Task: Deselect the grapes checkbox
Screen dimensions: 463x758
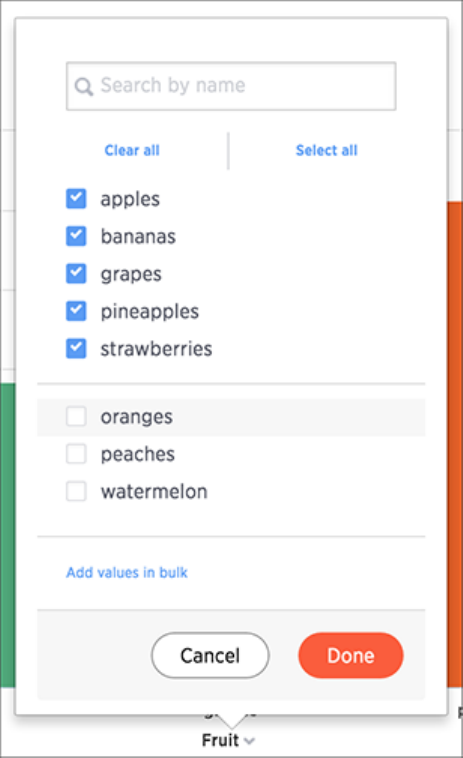Action: pyautogui.click(x=76, y=274)
